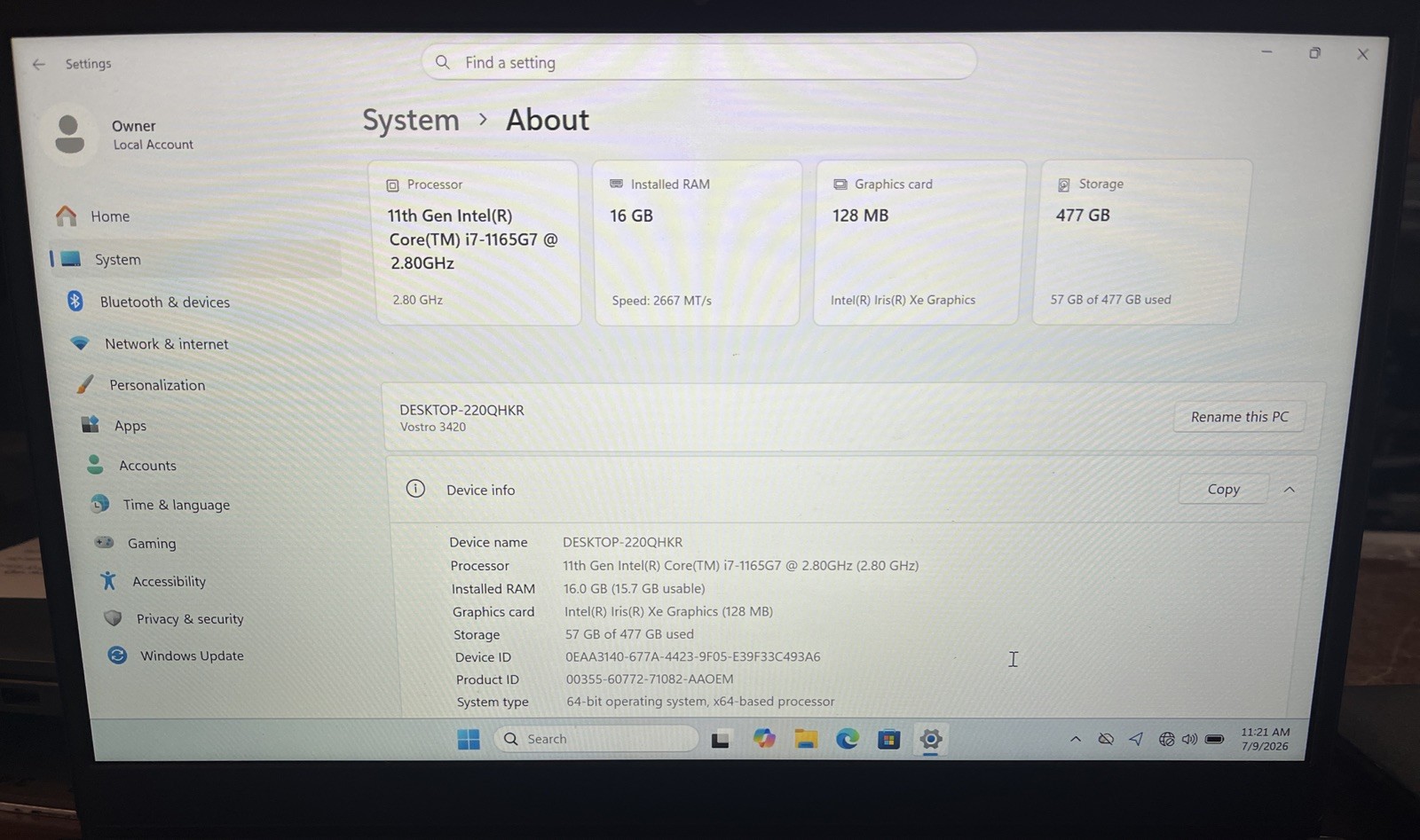Screen dimensions: 1420x840
Task: Click the System monitor icon in sidebar
Action: pos(71,258)
